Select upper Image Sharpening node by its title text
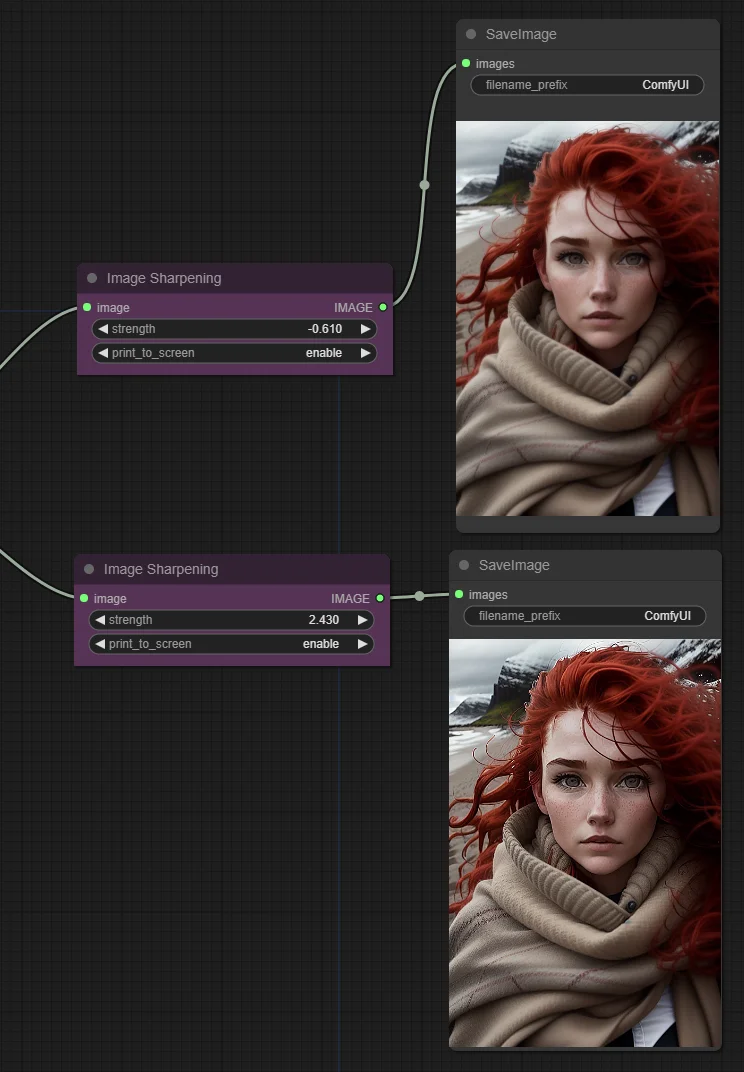Image resolution: width=744 pixels, height=1072 pixels. pos(164,278)
